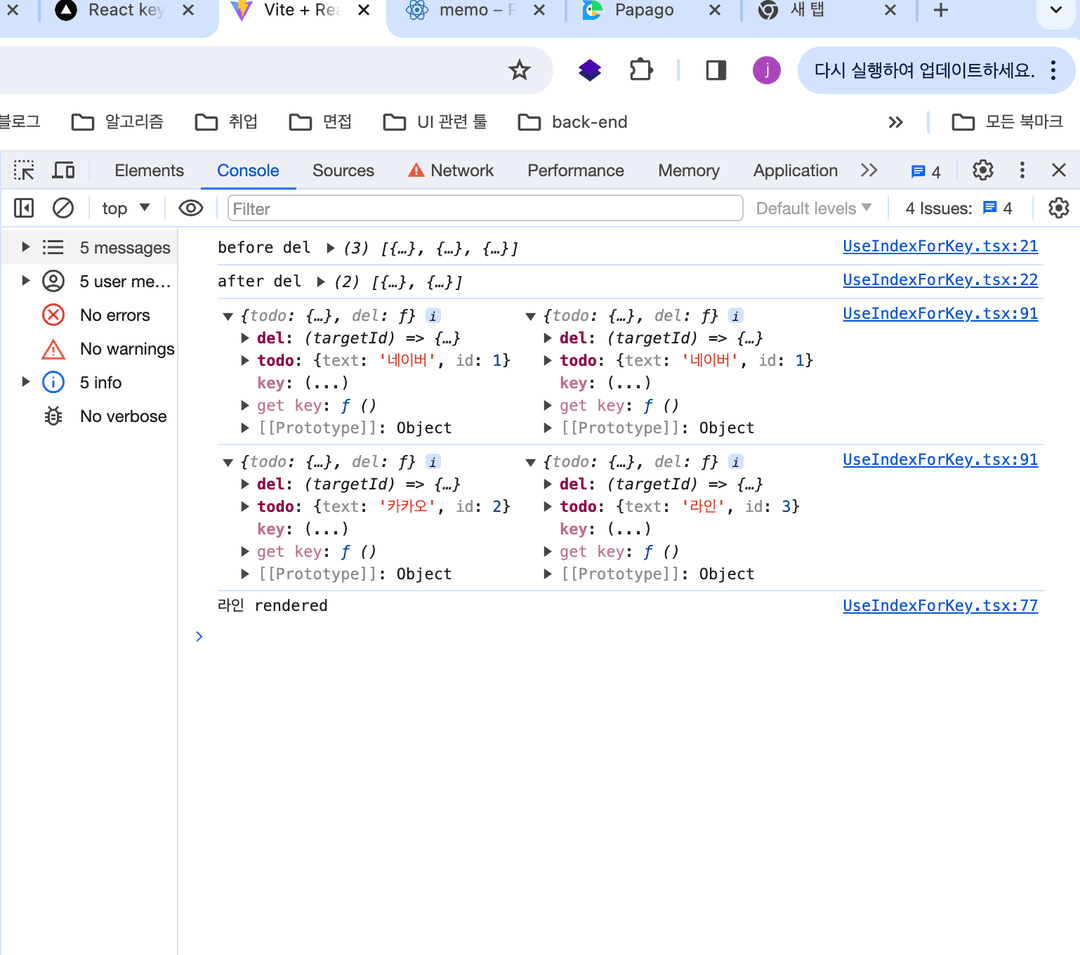Open the 알고리즘 bookmark folder

118,122
